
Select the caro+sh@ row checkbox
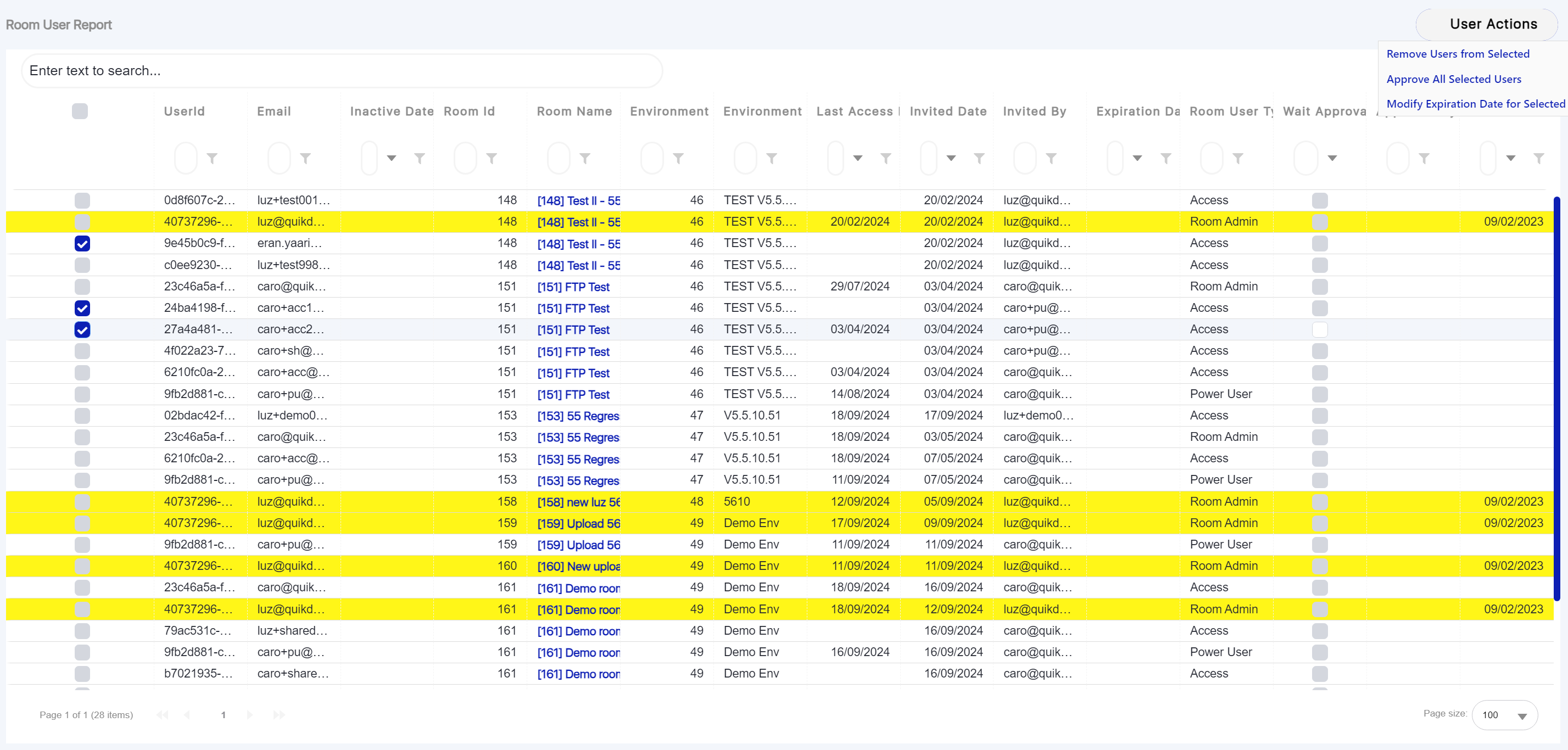(x=82, y=351)
